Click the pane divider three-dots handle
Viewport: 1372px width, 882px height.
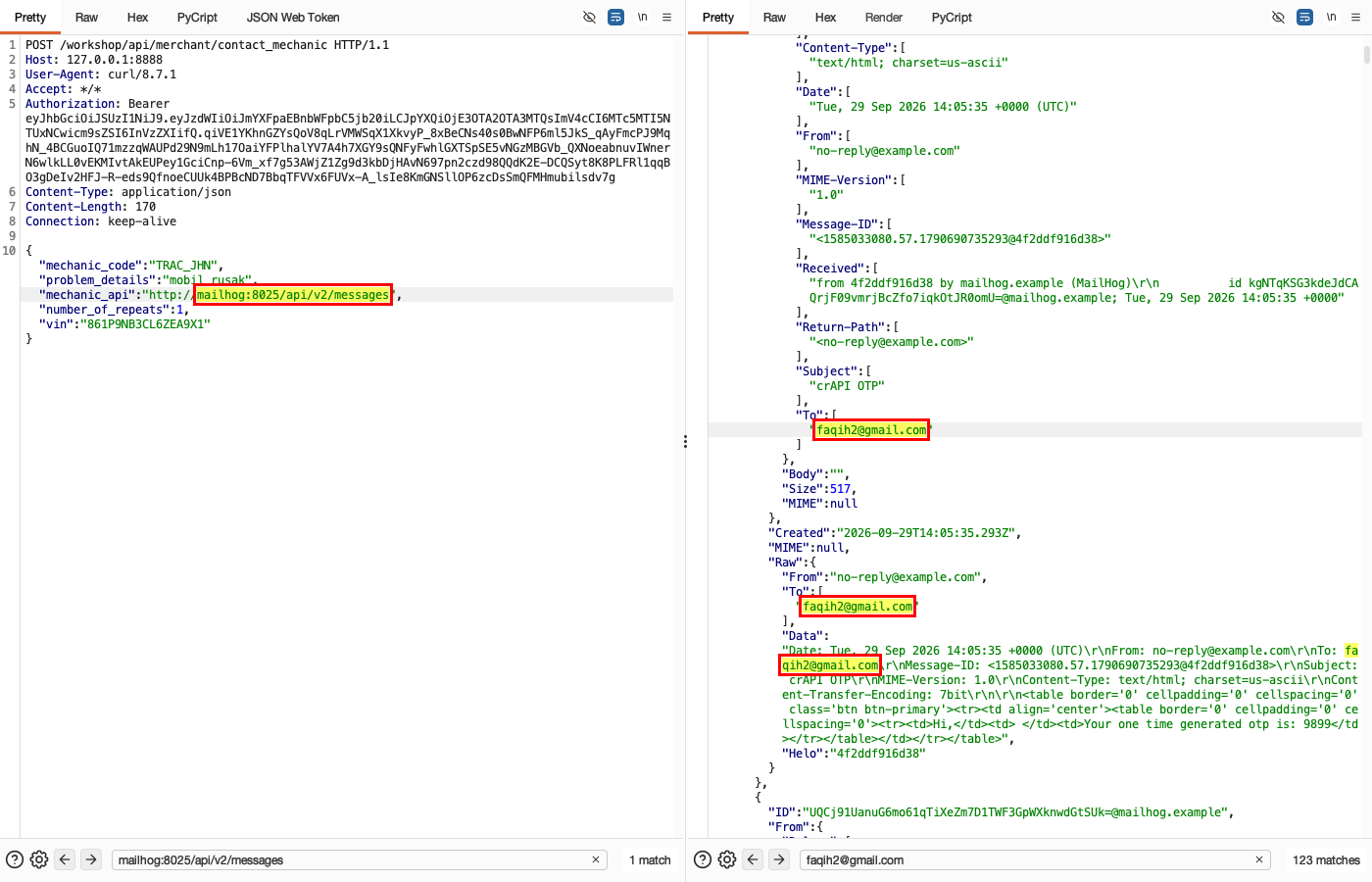(x=685, y=442)
